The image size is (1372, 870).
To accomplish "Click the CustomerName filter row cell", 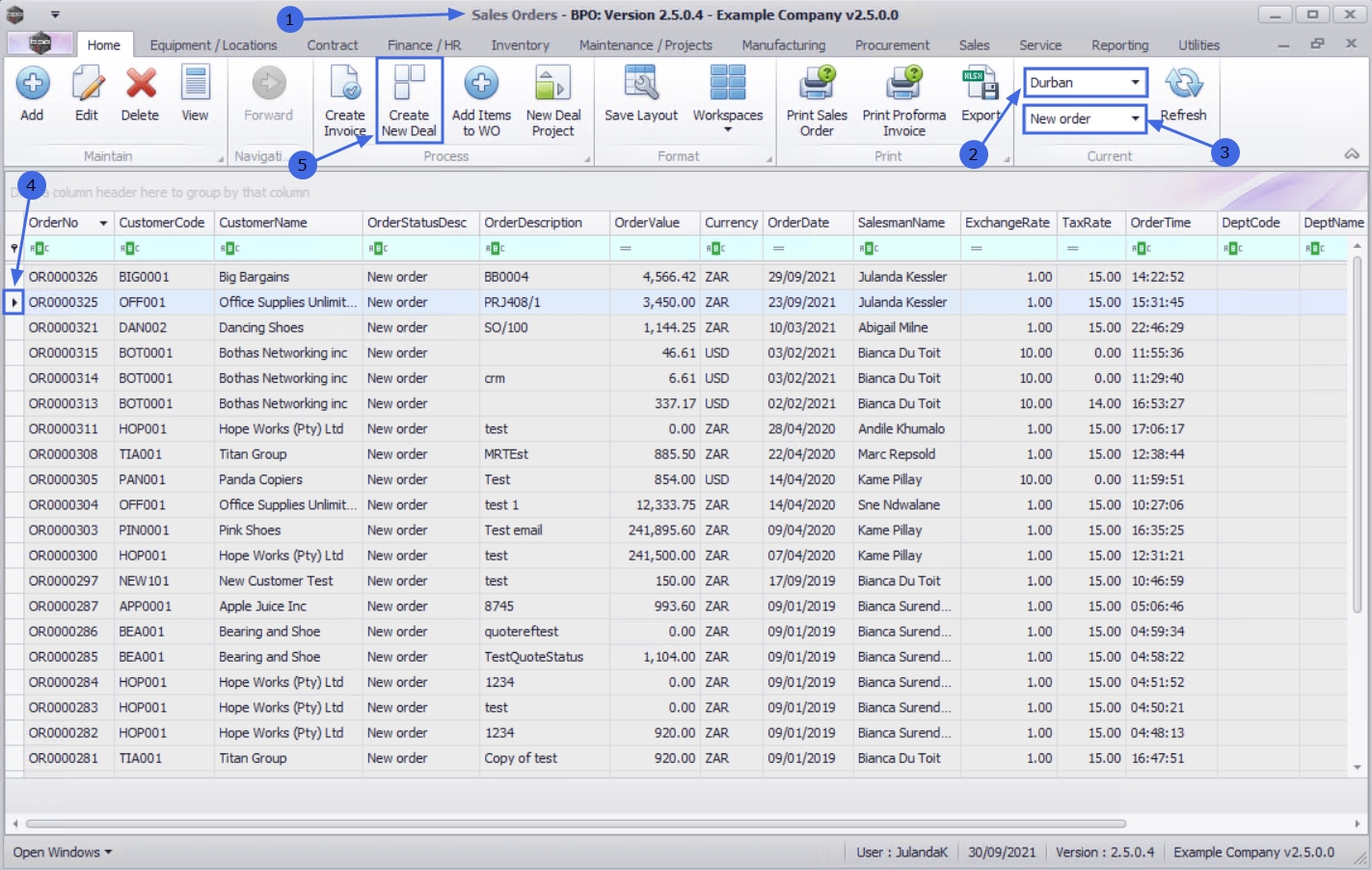I will coord(288,249).
